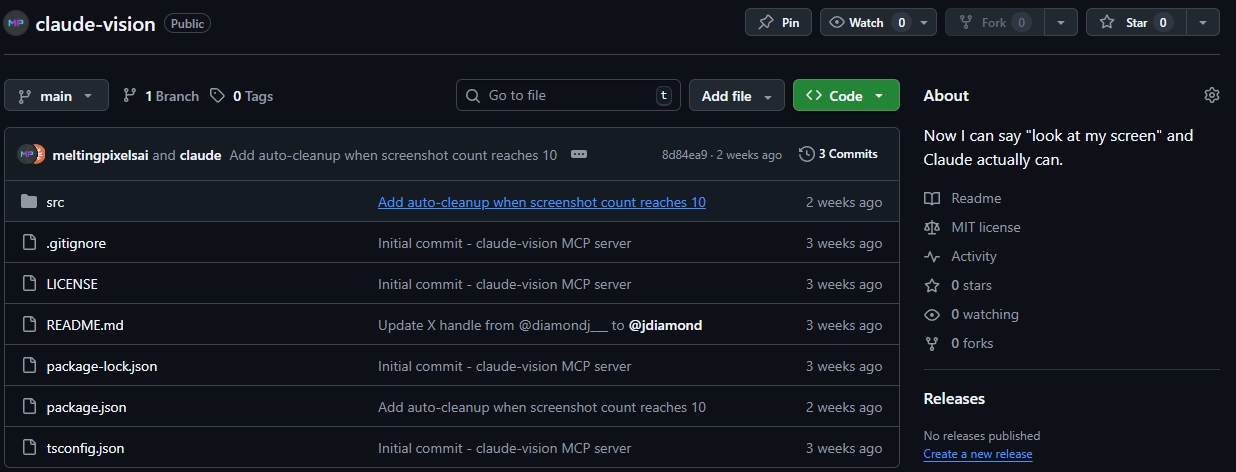Screen dimensions: 1236x472
Task: Click the meltingpixelsai author name
Action: (x=99, y=155)
